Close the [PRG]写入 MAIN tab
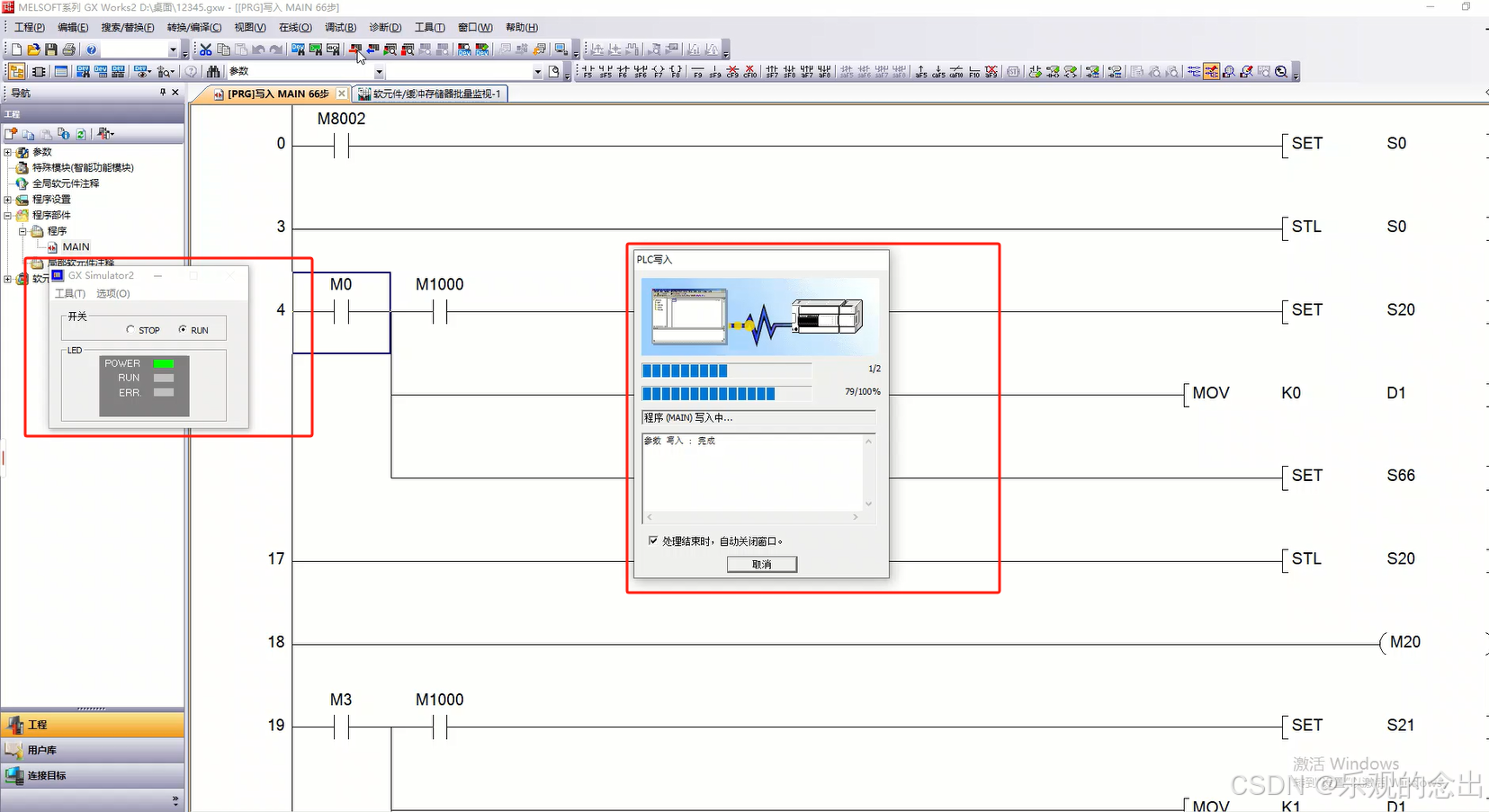This screenshot has height=812, width=1489. point(341,94)
